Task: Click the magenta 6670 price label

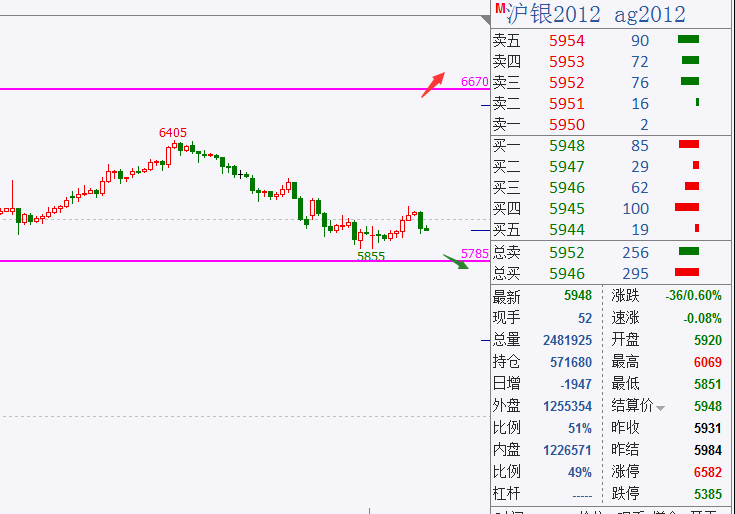Action: pyautogui.click(x=475, y=82)
